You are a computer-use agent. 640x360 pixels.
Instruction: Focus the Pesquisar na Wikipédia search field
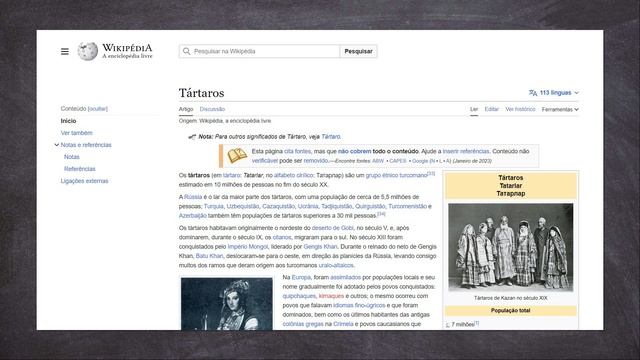tap(259, 51)
